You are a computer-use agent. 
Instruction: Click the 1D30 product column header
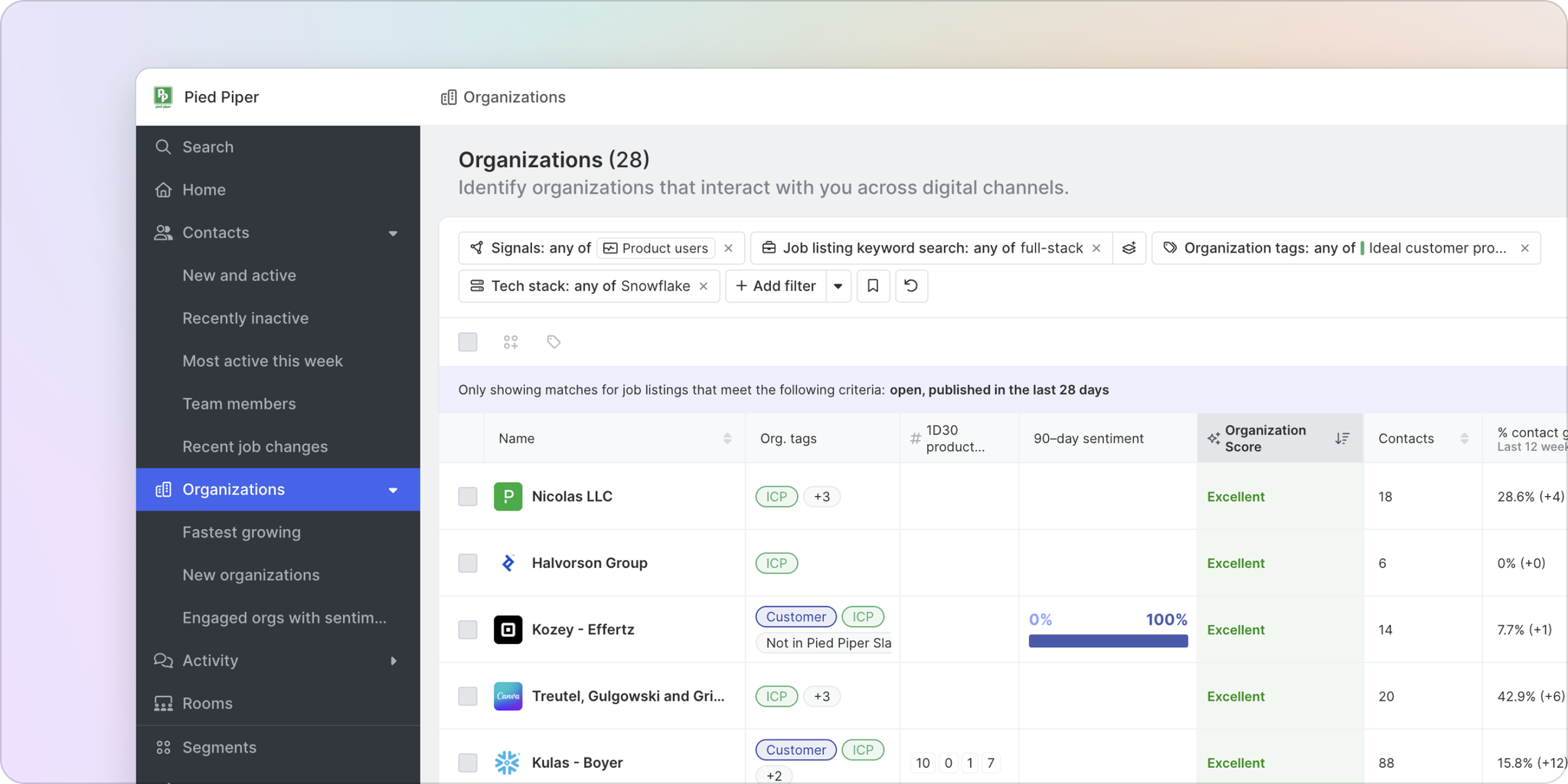959,439
